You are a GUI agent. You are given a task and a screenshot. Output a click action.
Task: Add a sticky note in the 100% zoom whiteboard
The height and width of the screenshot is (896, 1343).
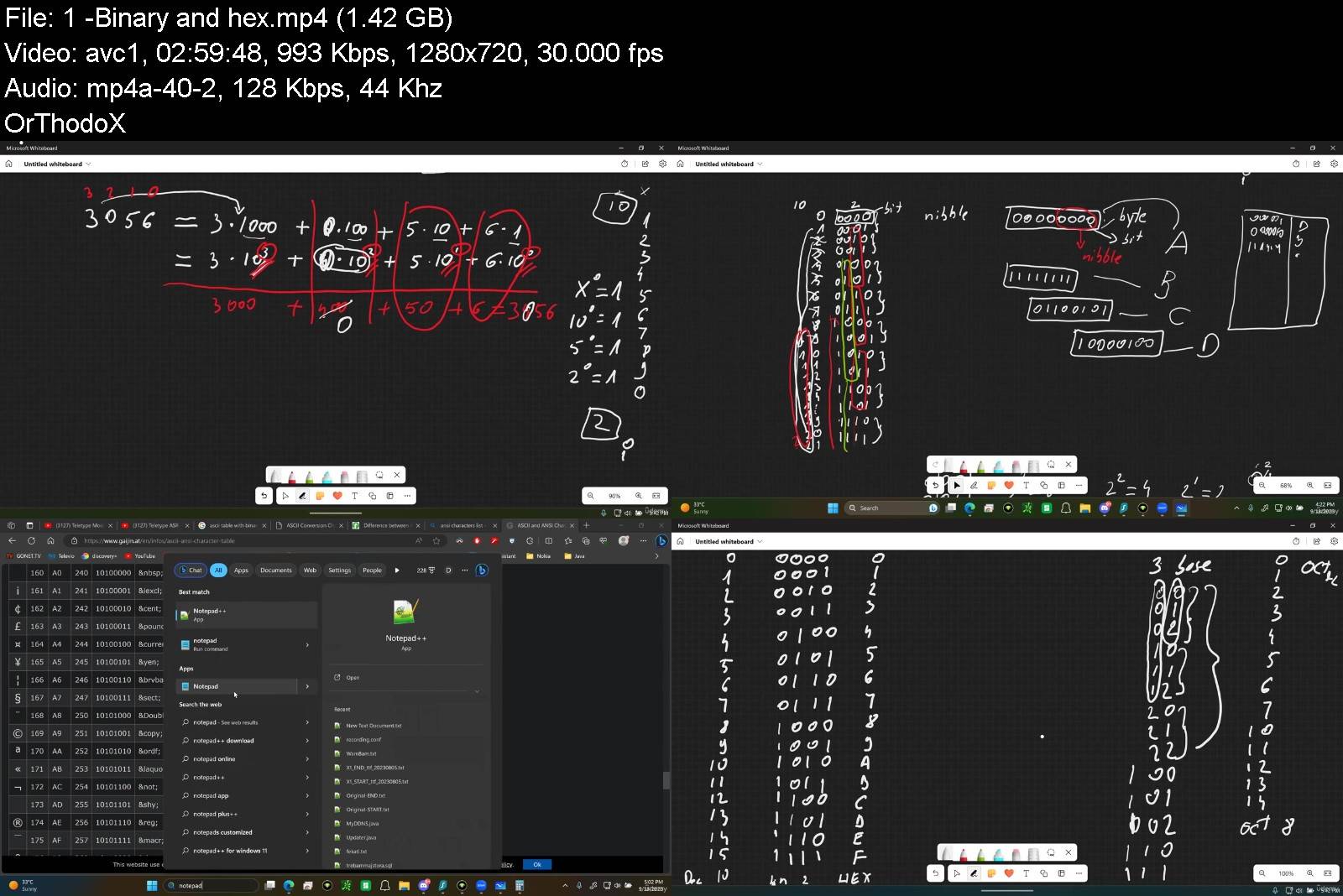(x=991, y=873)
